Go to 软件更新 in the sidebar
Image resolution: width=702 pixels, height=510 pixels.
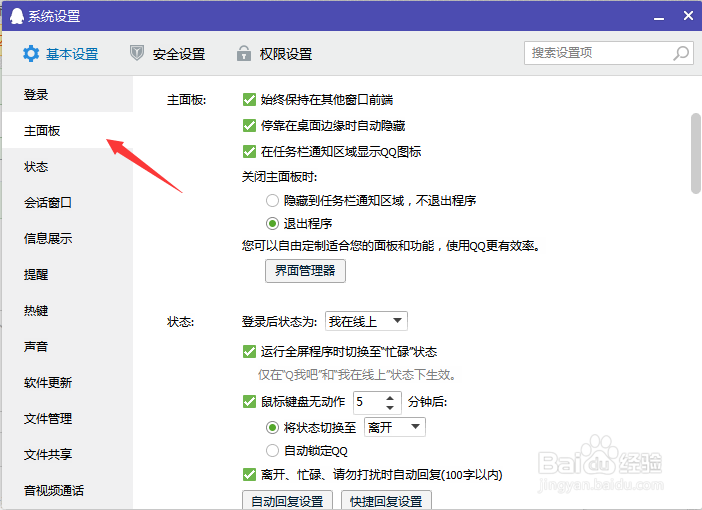point(68,382)
